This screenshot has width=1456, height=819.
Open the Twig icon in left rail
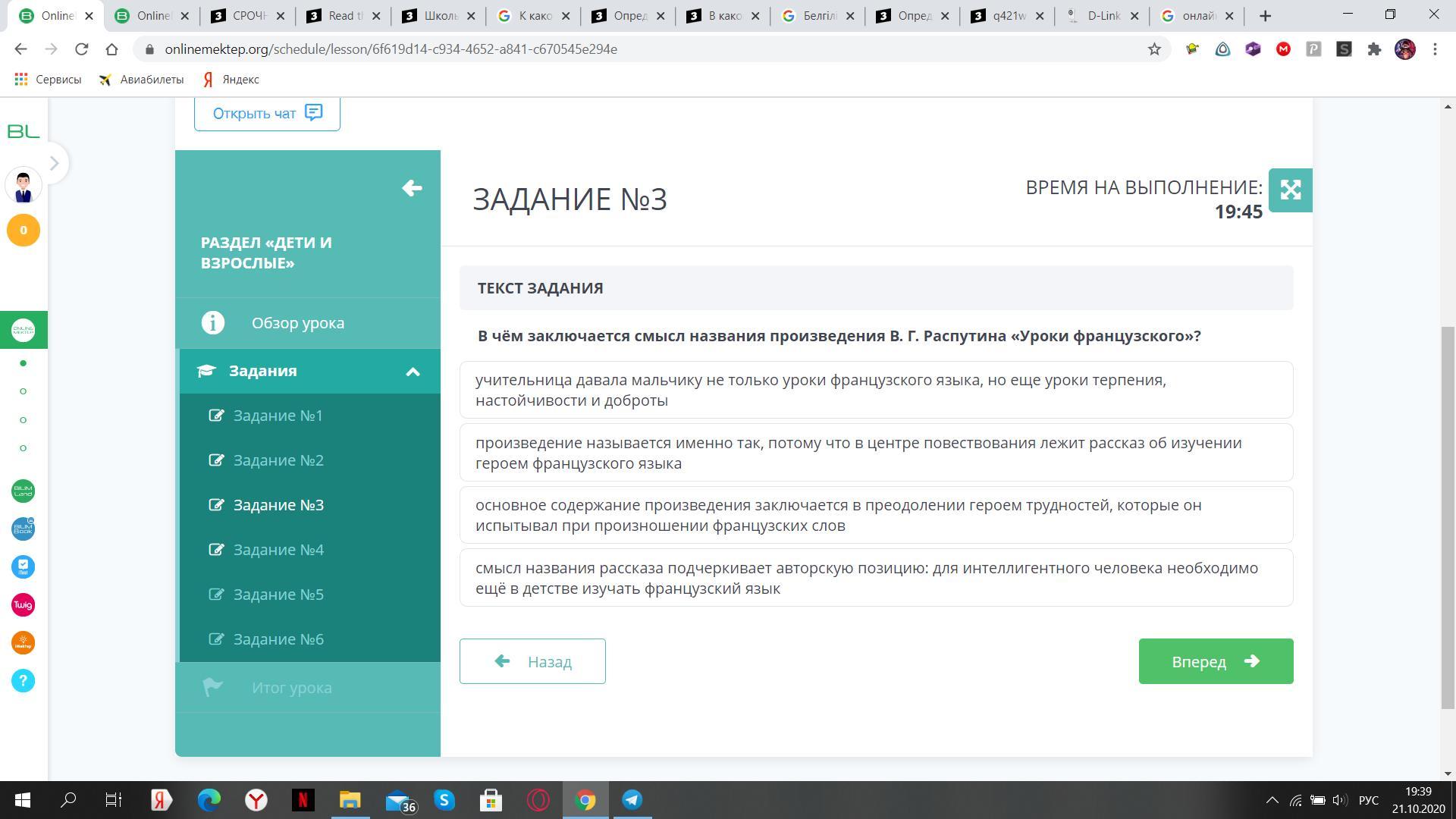coord(23,605)
